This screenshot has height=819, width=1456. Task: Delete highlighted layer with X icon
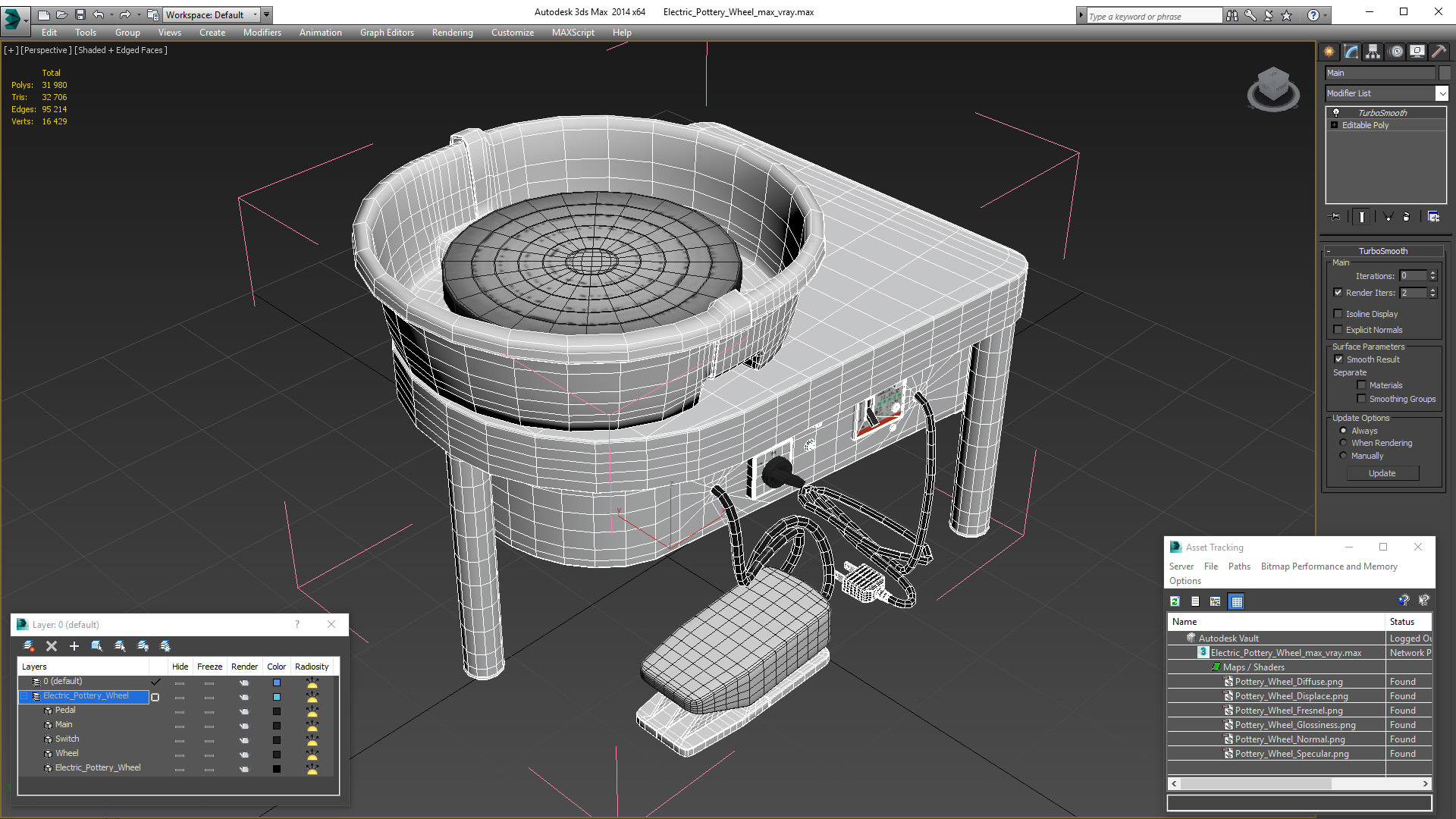[52, 646]
